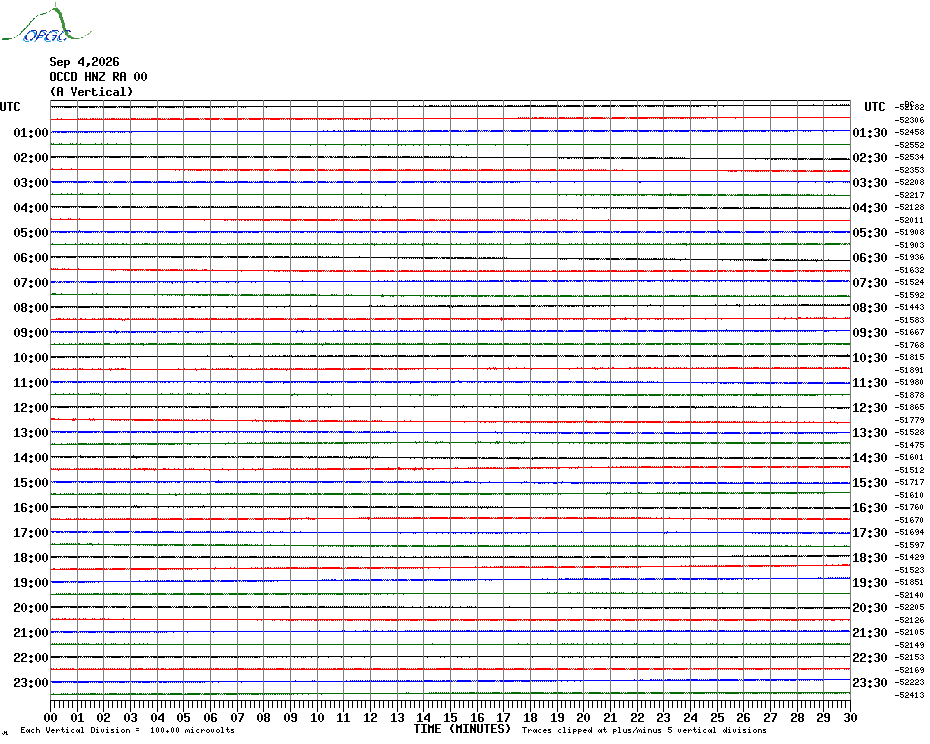Click the OCCD HNZ RA 00 station label
The width and height of the screenshot is (930, 744).
[98, 77]
